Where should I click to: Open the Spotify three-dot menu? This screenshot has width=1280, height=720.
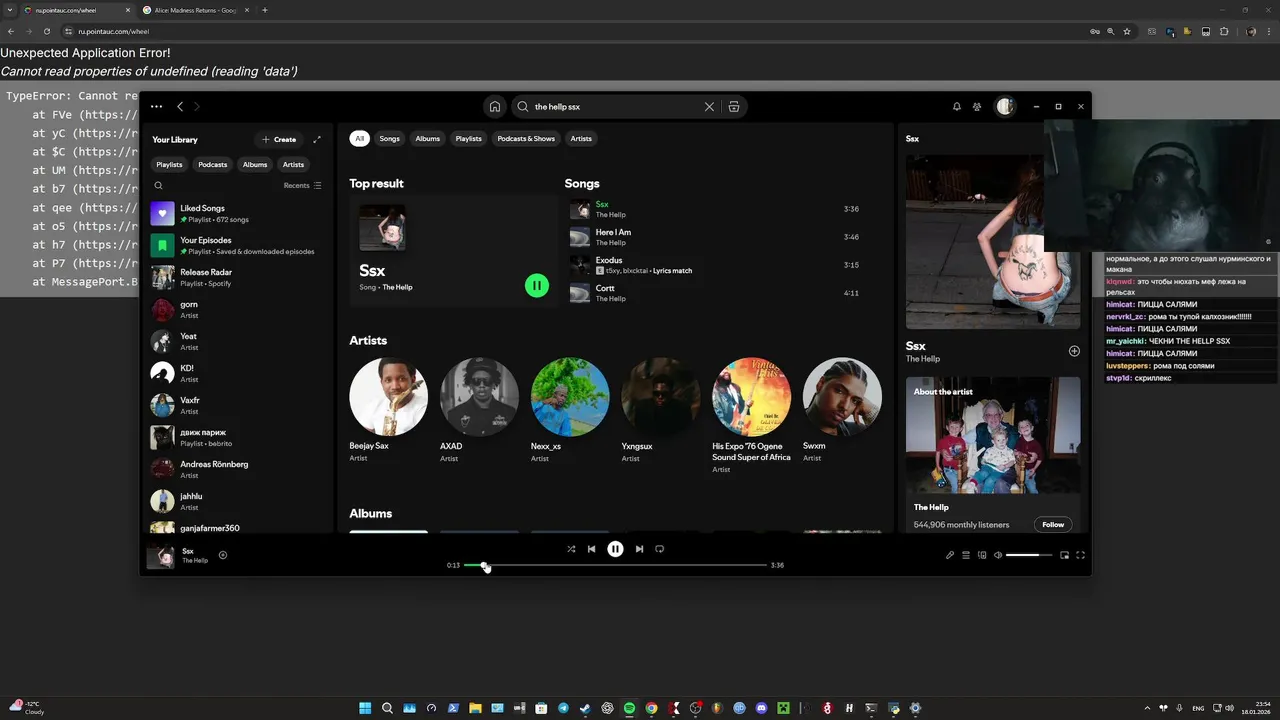point(157,106)
